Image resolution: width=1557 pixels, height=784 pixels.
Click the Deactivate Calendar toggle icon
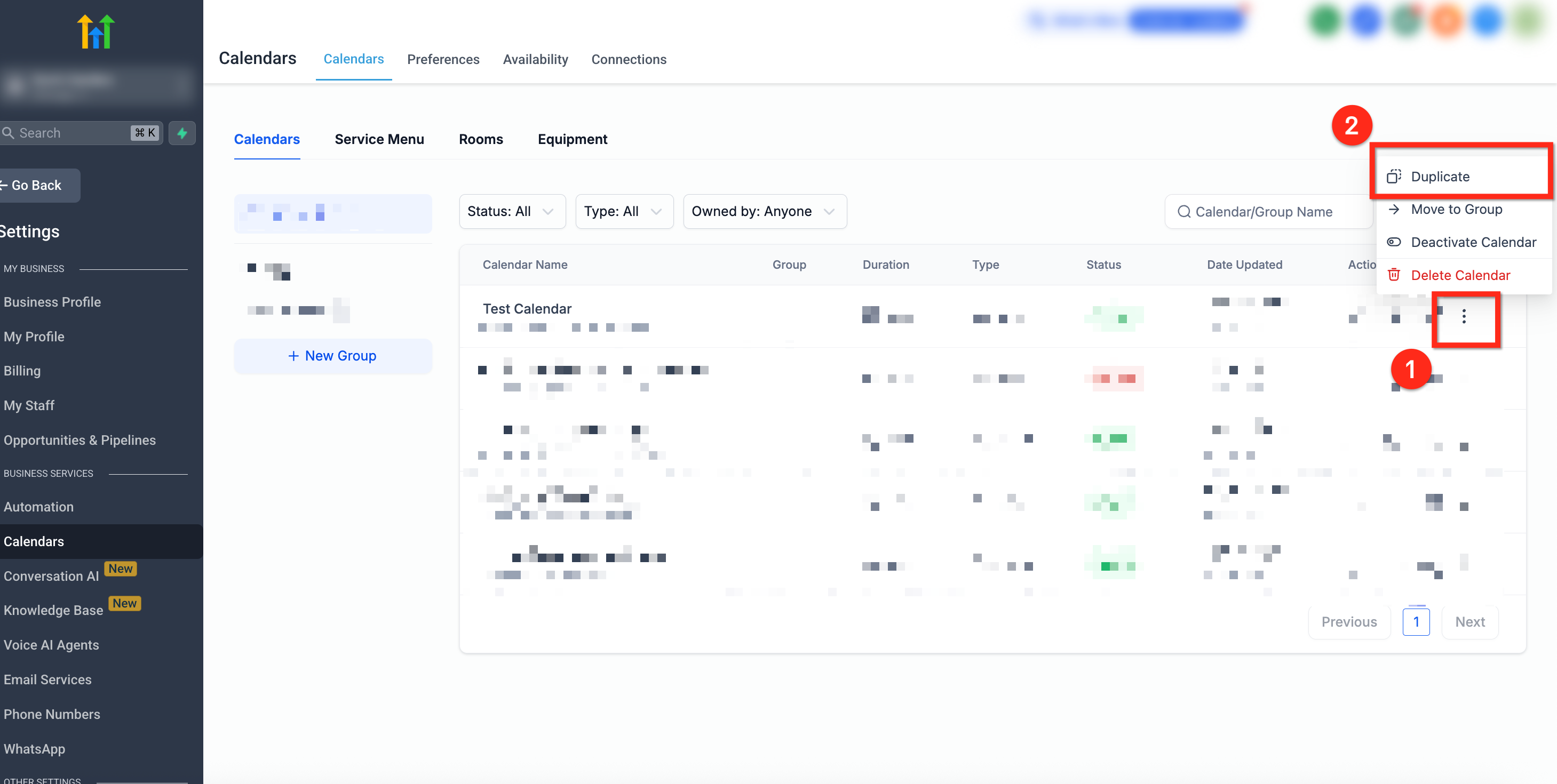(x=1394, y=242)
